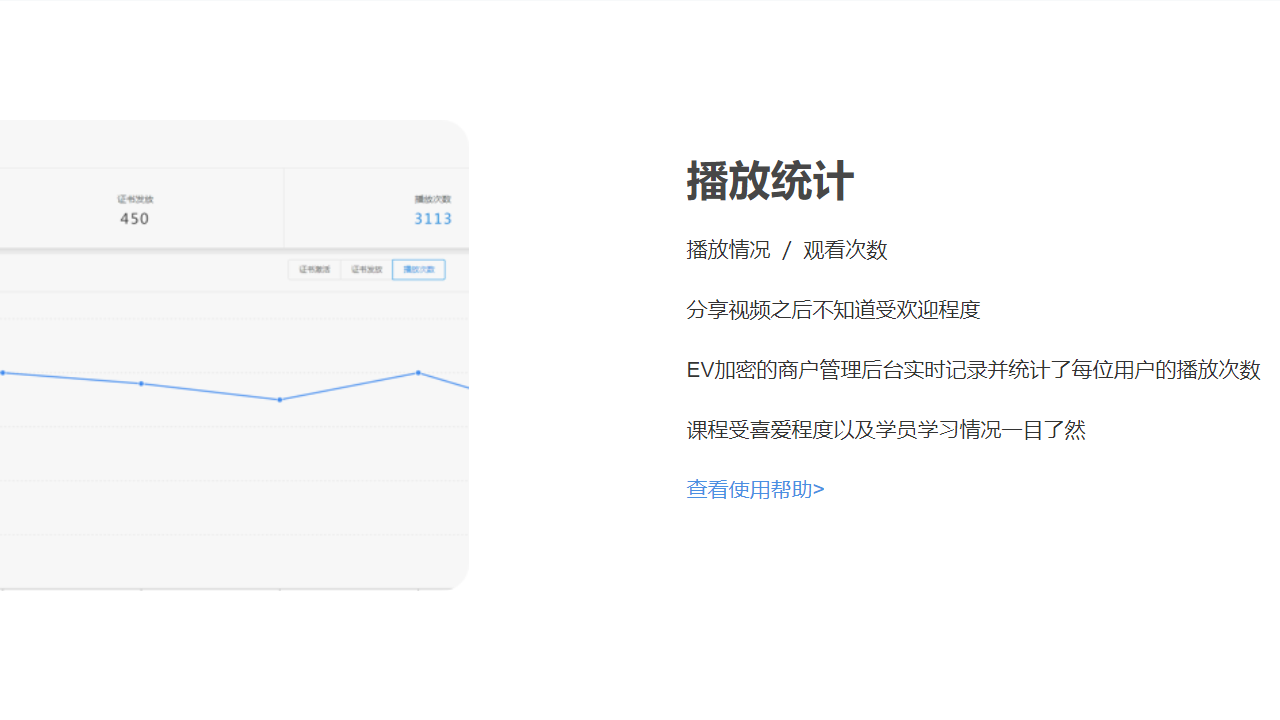Click the blue play count value 3113
This screenshot has width=1280, height=720.
pos(433,219)
